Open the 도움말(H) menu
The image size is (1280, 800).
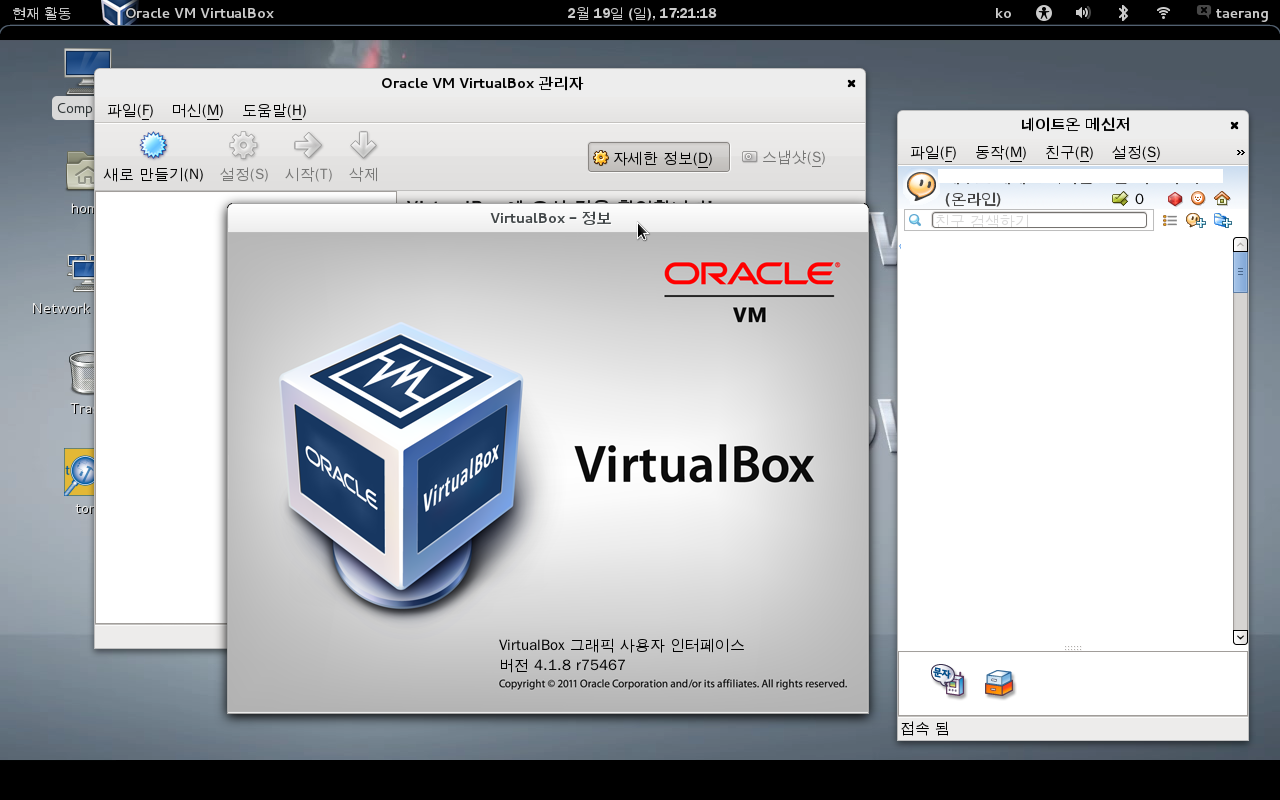click(274, 110)
